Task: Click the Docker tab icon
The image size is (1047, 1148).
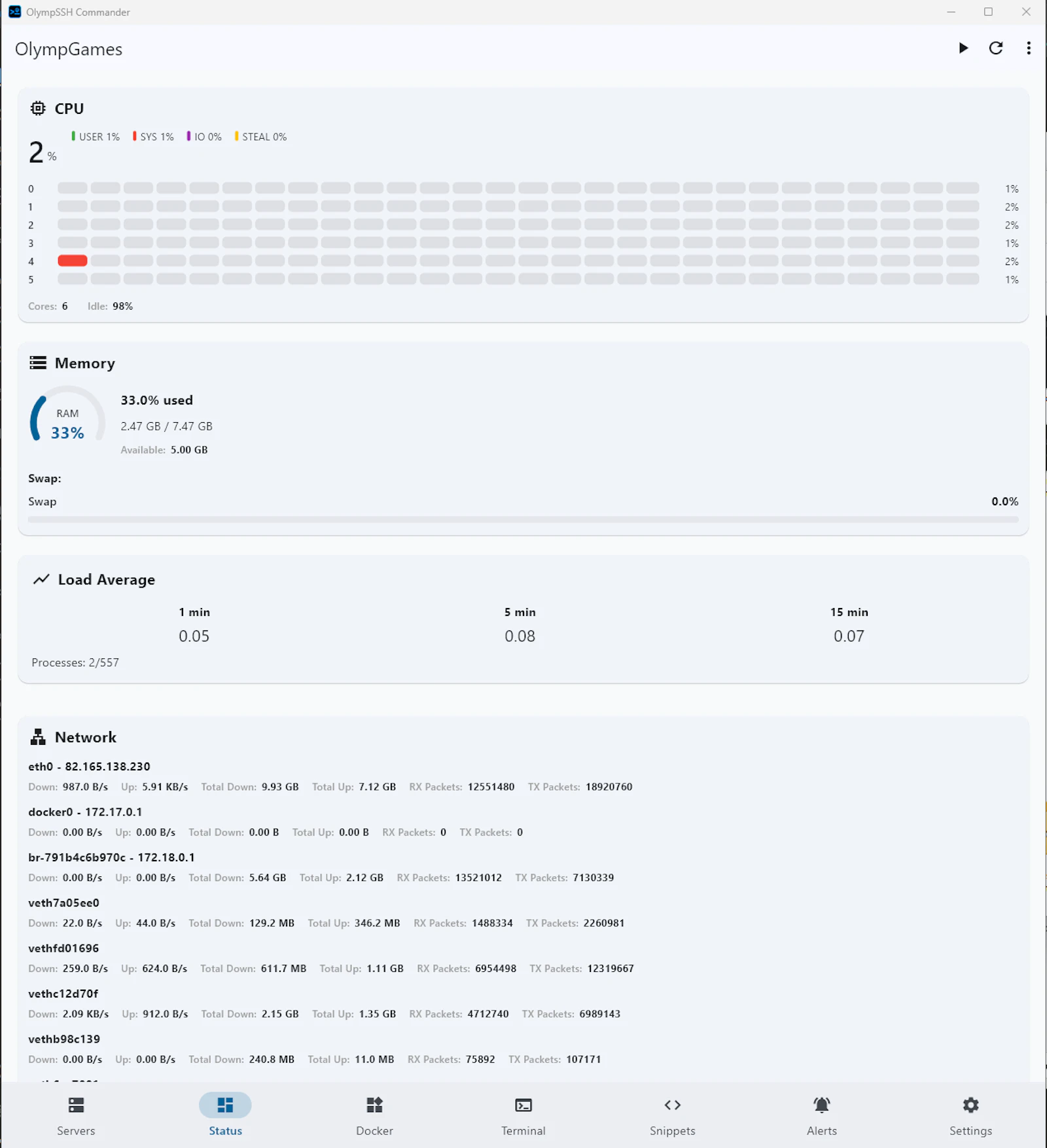Action: coord(374,1105)
